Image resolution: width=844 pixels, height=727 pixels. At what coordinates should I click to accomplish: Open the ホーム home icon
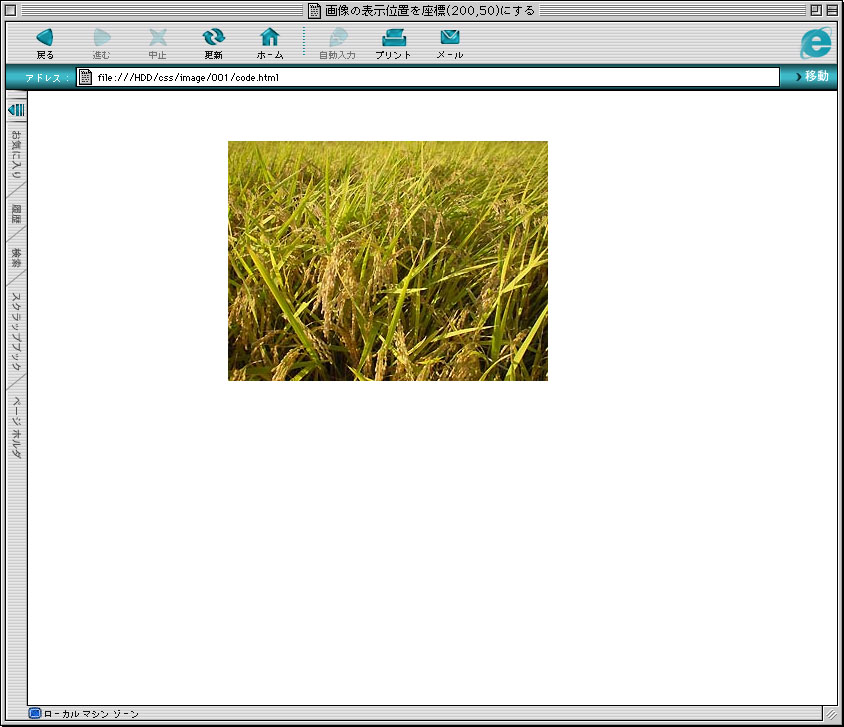pyautogui.click(x=270, y=38)
